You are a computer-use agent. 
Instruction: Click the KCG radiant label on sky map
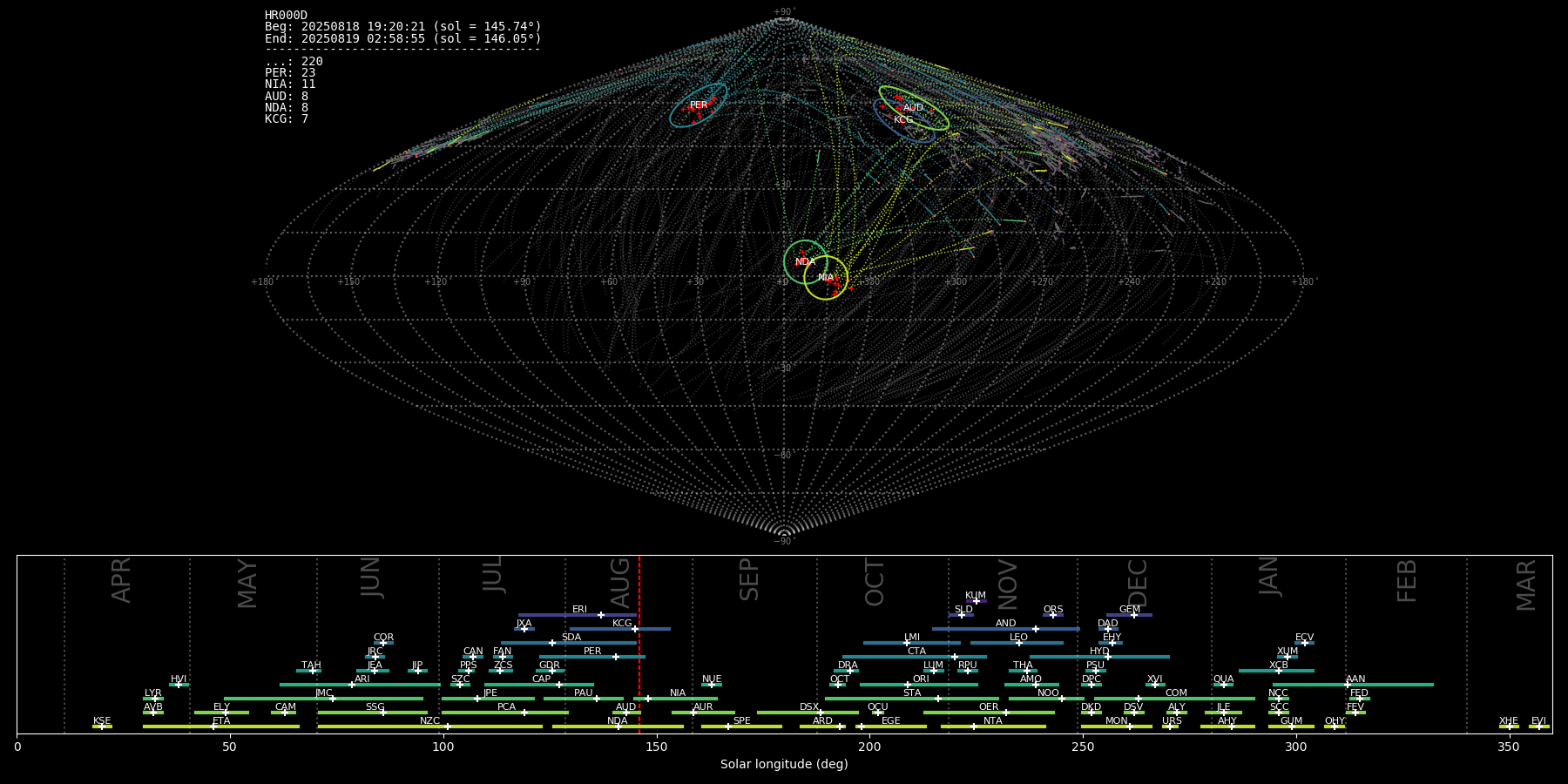pyautogui.click(x=903, y=120)
